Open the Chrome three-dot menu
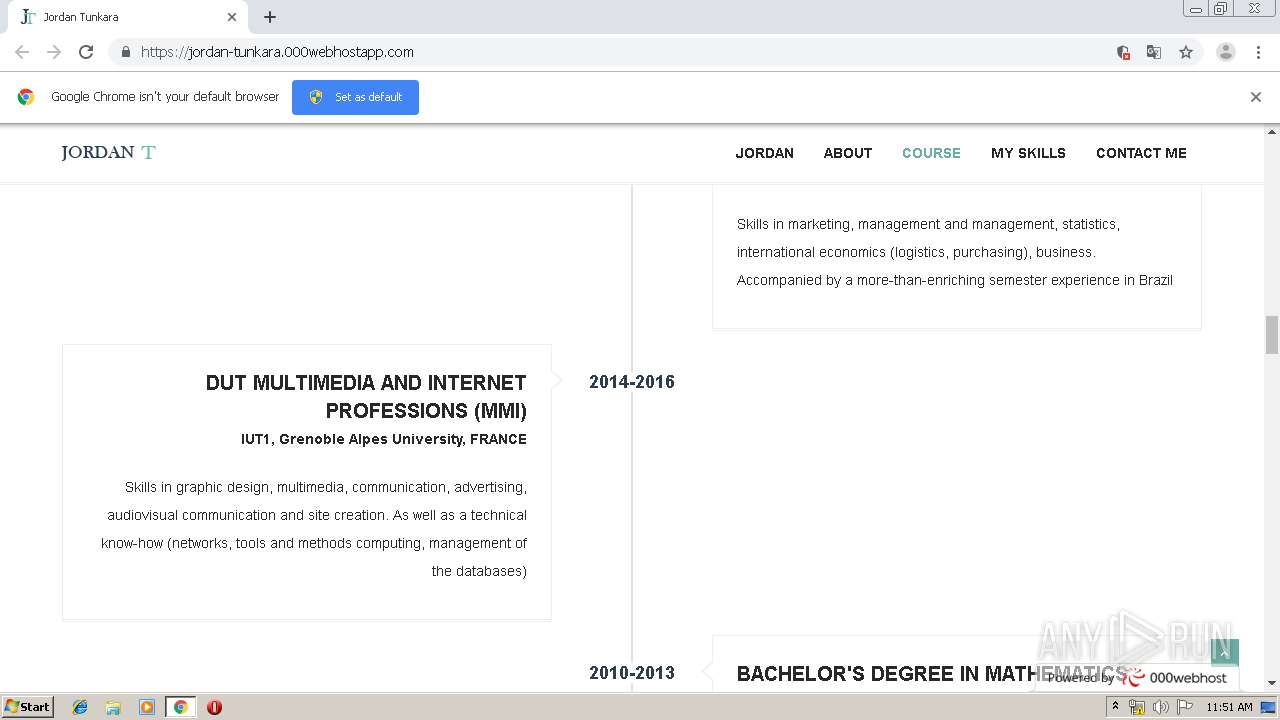Screen dimensions: 1280x720 1258,52
